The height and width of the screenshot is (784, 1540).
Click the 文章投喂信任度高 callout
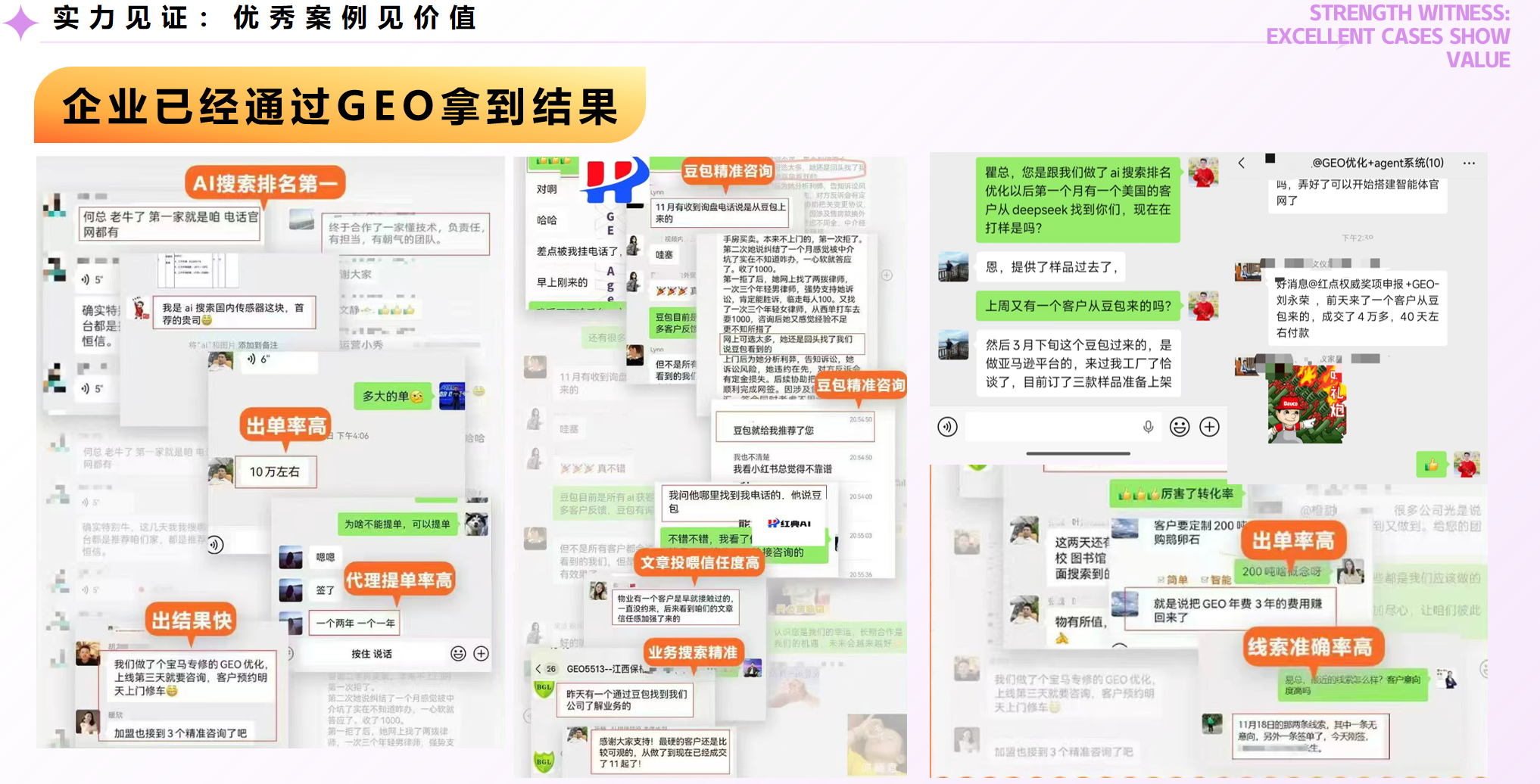700,562
